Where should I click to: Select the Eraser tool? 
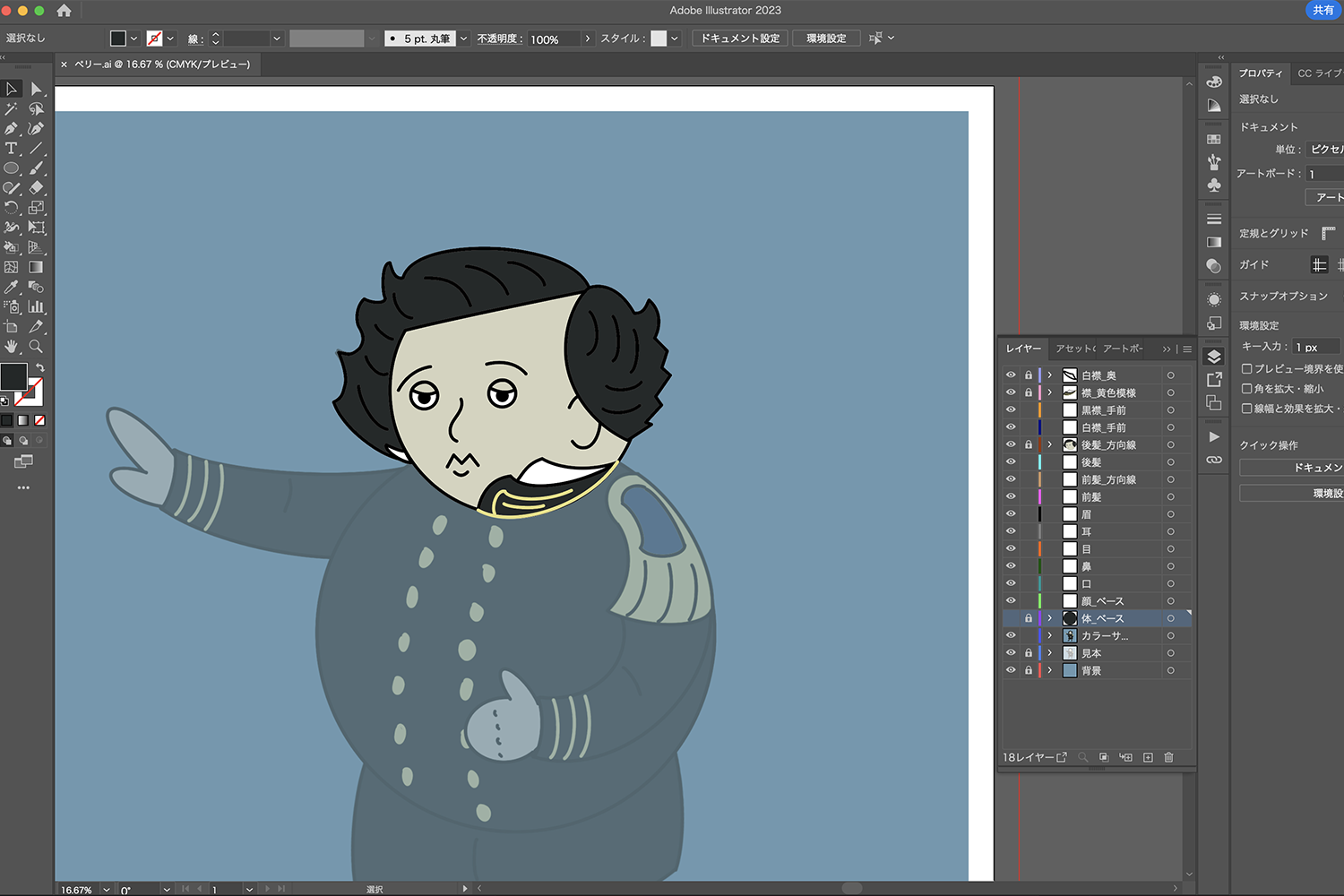pos(36,187)
